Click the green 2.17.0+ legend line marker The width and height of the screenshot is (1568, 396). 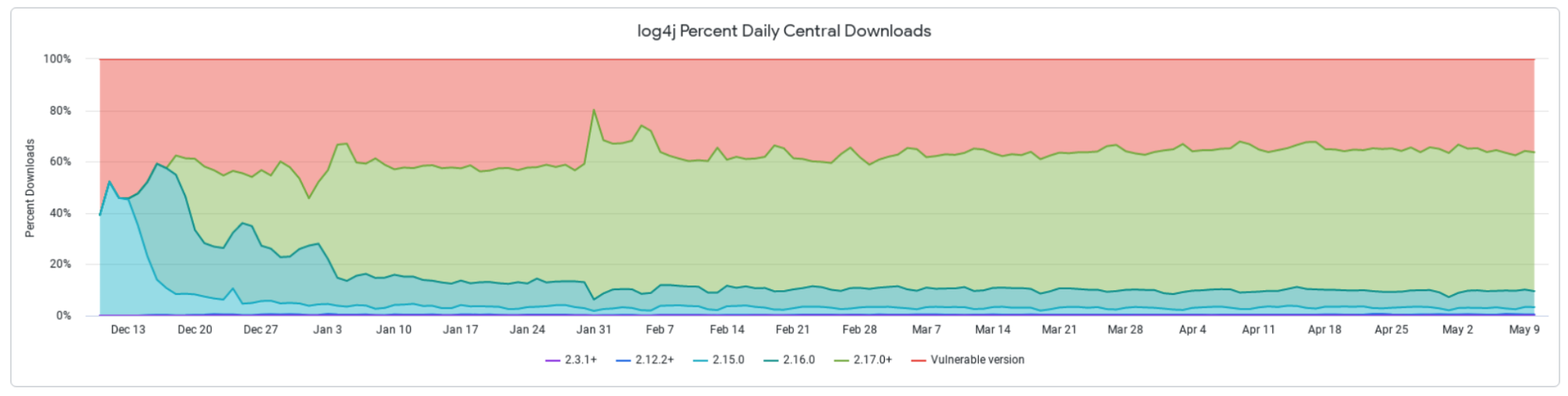tap(842, 360)
